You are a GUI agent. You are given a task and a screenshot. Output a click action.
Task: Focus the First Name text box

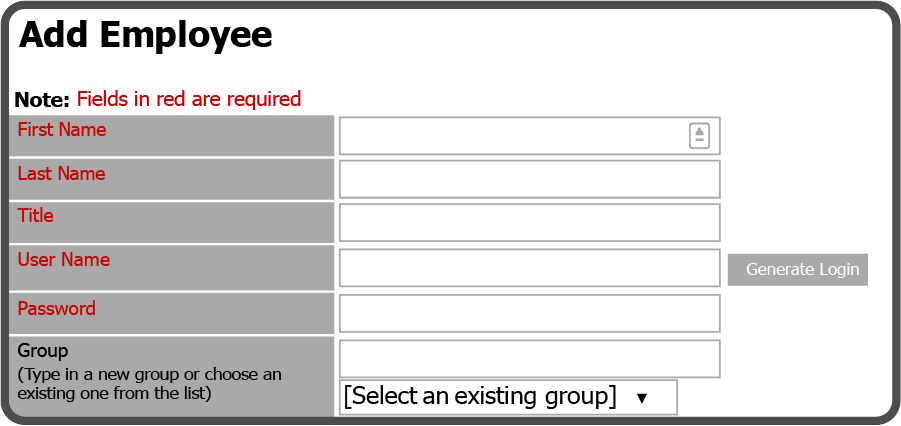[x=529, y=136]
